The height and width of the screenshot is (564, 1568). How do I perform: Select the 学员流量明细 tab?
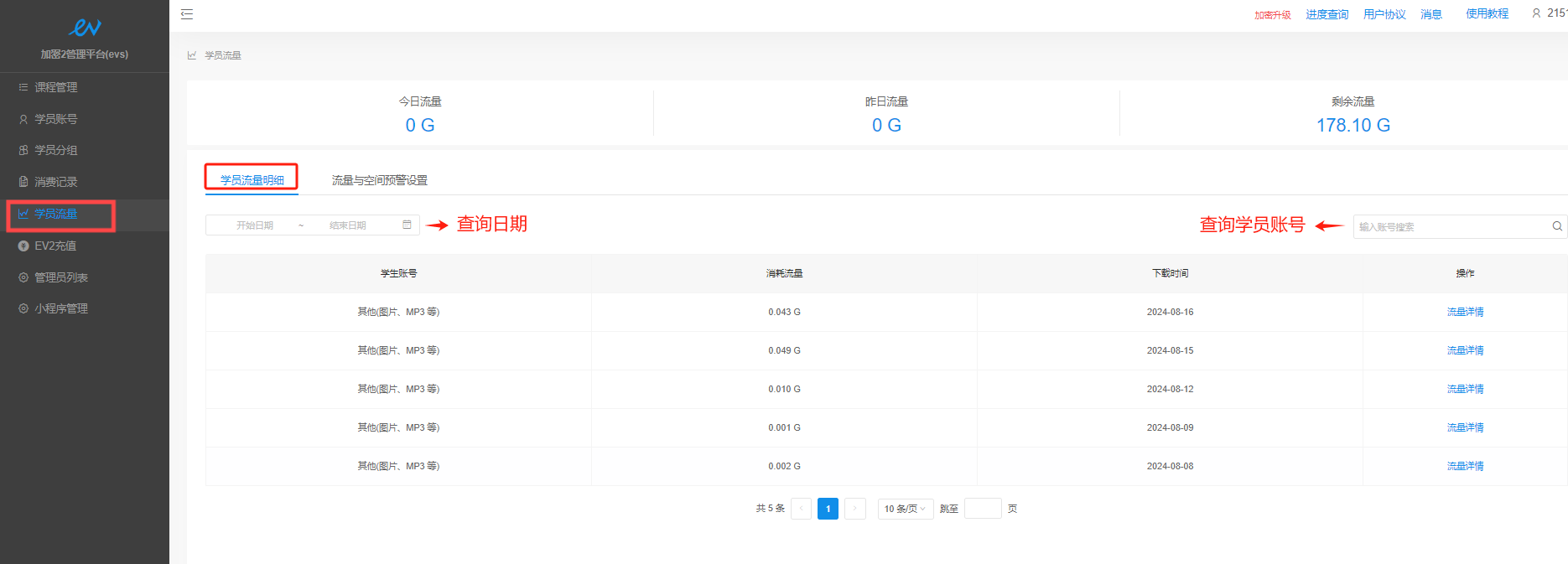click(252, 180)
